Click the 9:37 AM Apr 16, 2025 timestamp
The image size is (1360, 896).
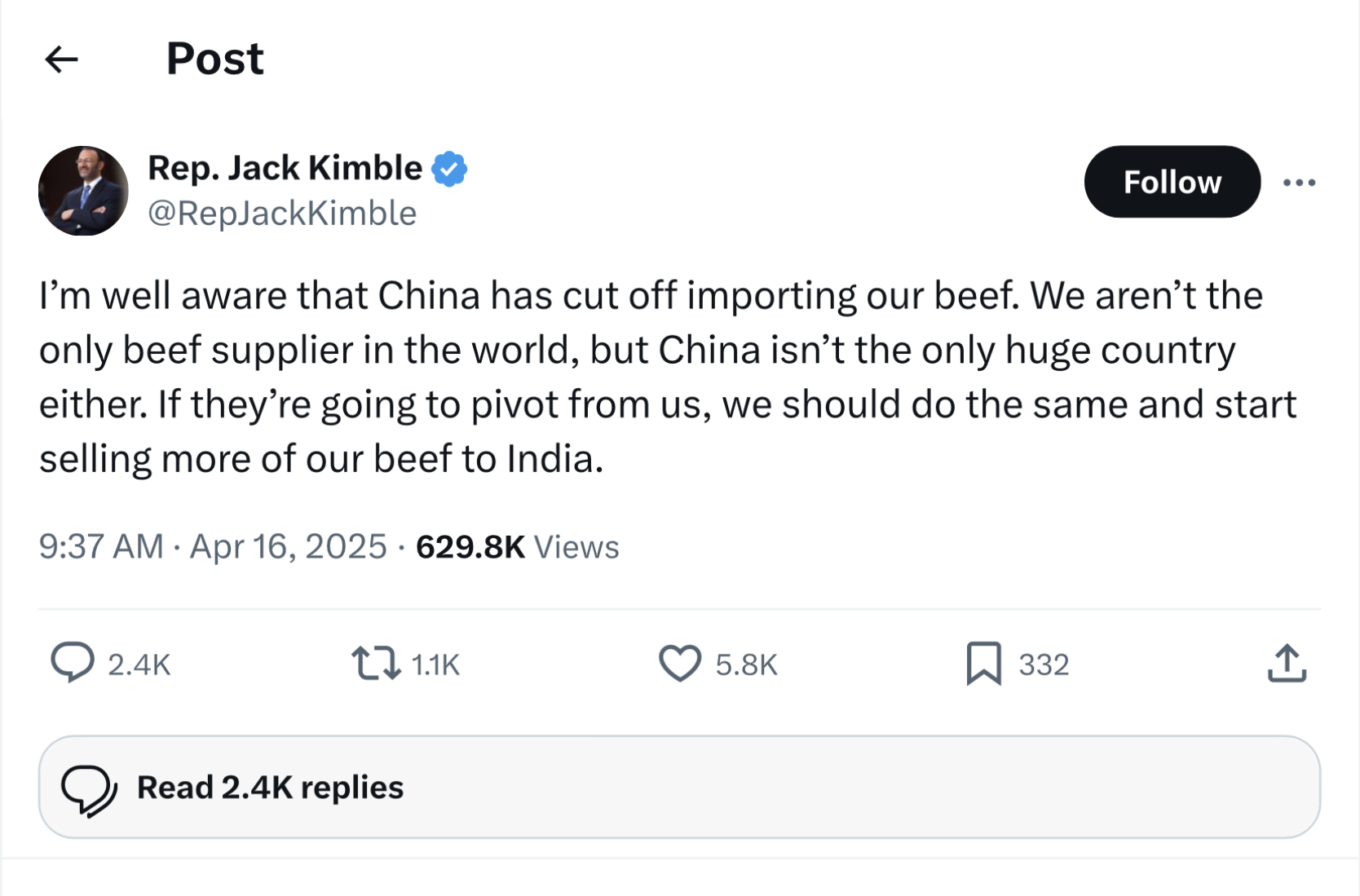coord(213,546)
